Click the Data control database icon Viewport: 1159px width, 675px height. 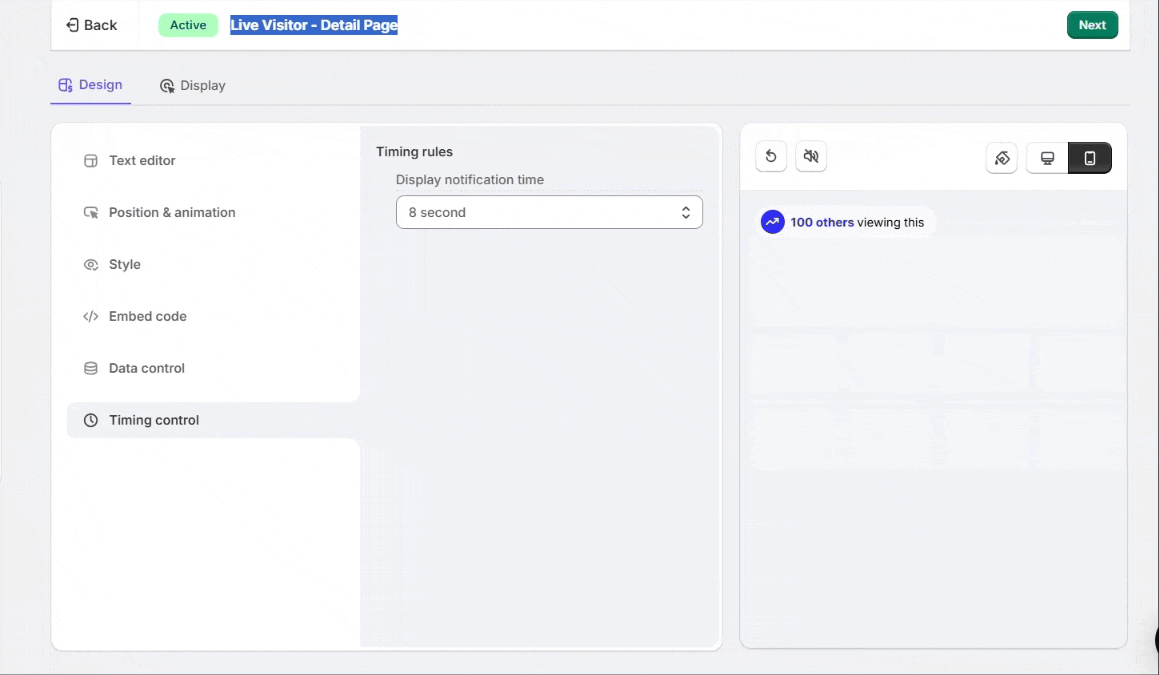tap(91, 368)
